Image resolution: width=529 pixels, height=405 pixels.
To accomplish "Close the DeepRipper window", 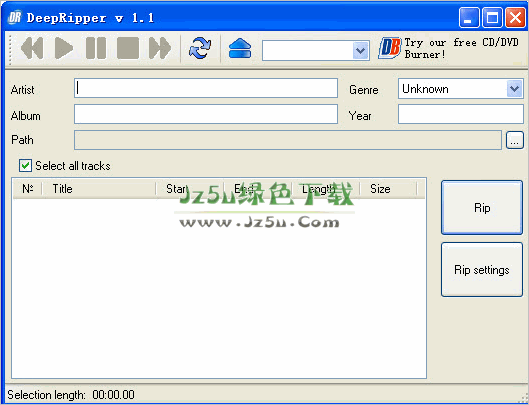I will [515, 18].
